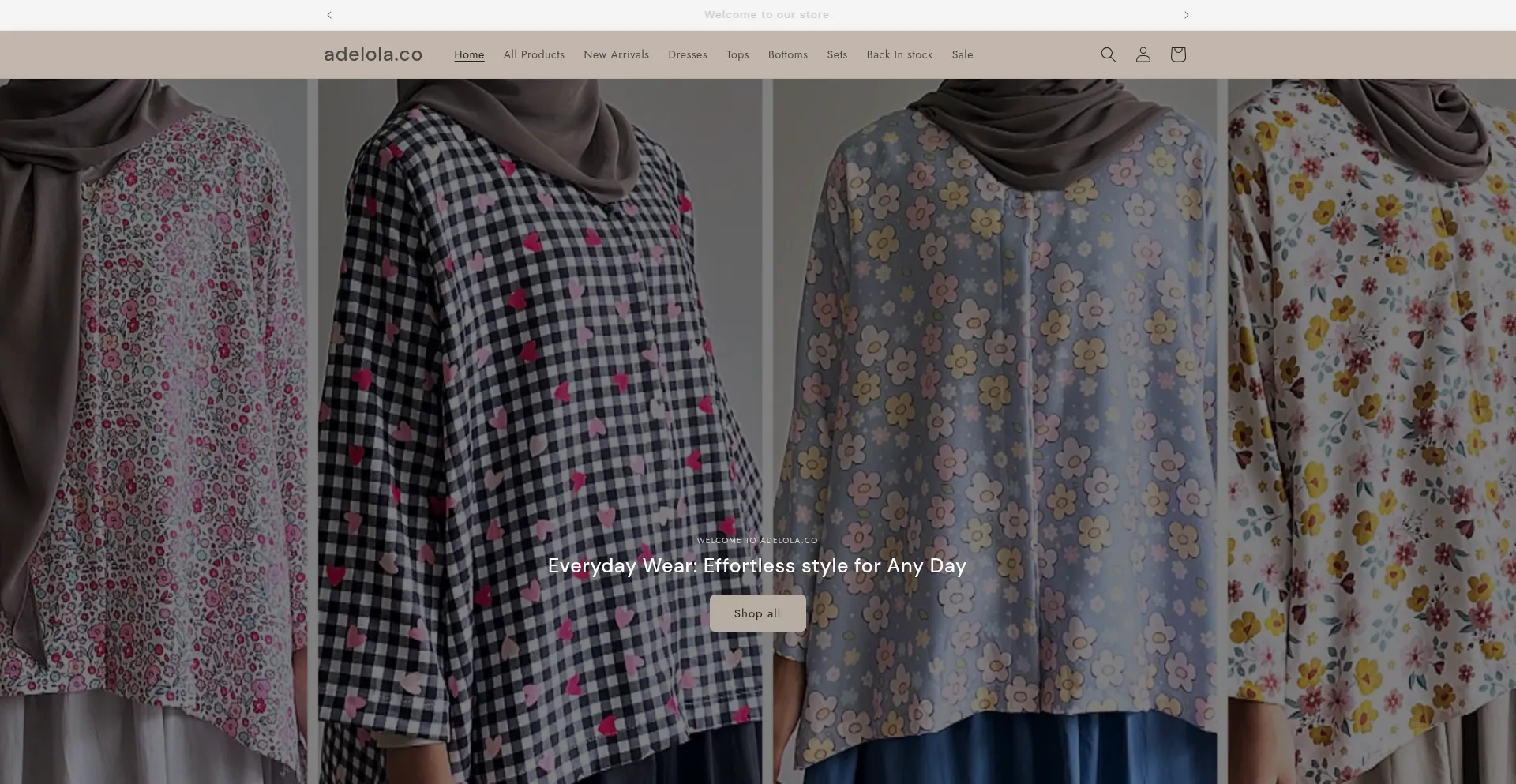Open the shopping cart icon
Viewport: 1516px width, 784px height.
1177,54
